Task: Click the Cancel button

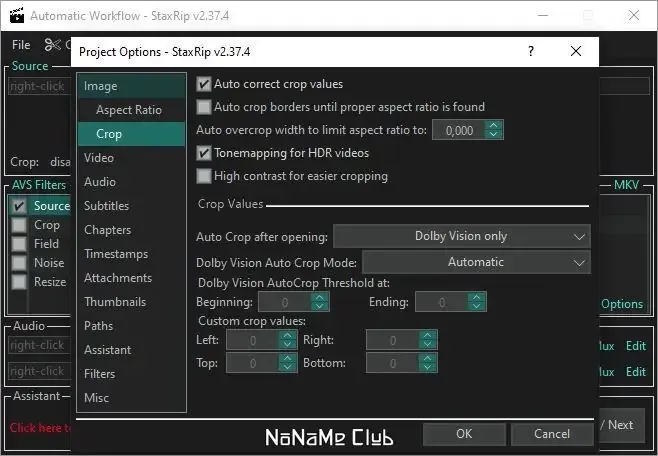Action: click(x=552, y=434)
